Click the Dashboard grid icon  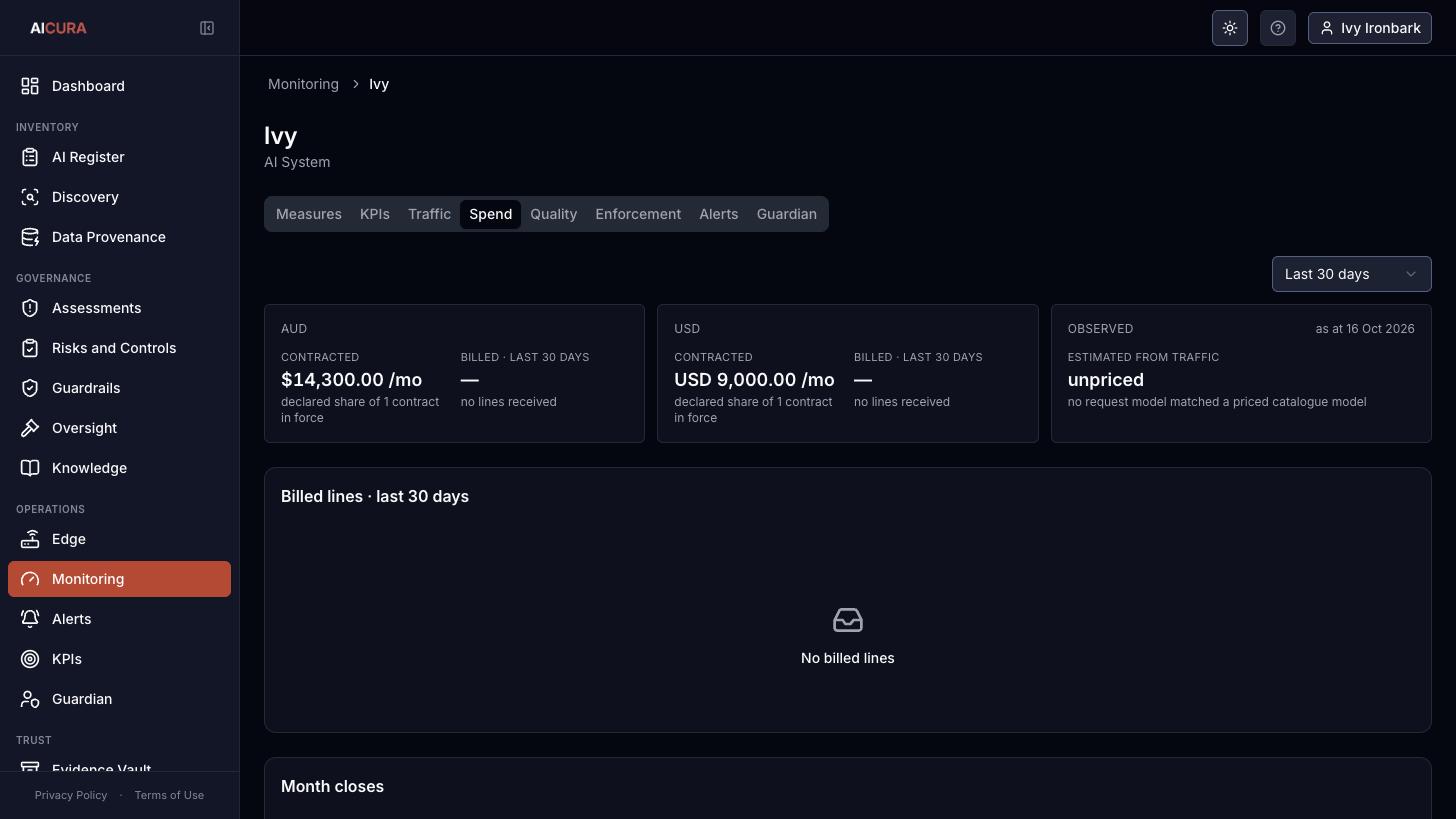tap(30, 86)
